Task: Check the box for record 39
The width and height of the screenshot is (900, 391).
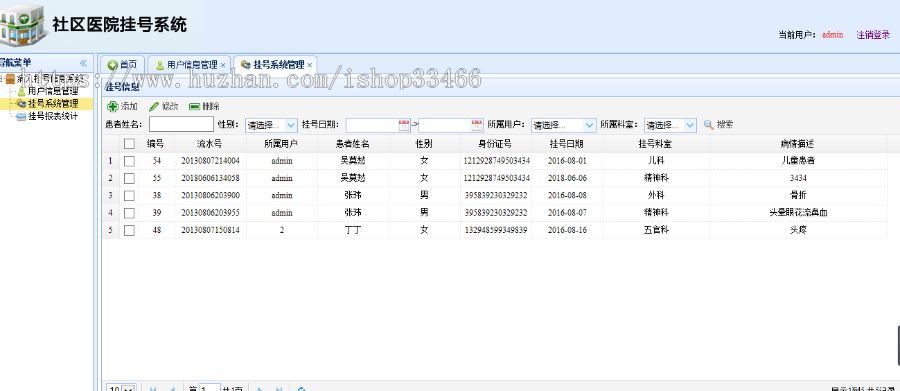Action: point(130,212)
